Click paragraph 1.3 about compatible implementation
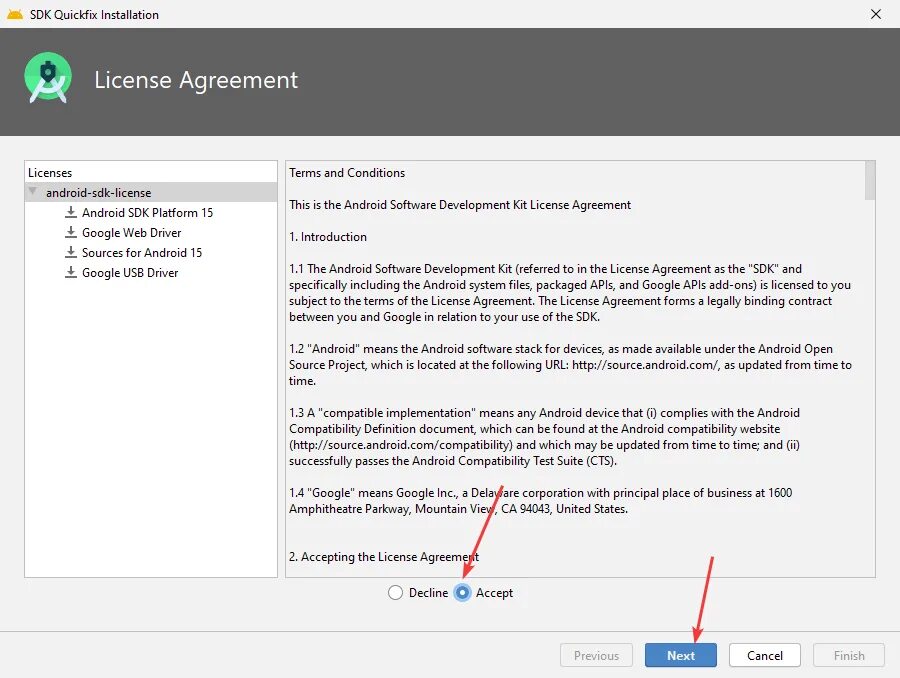The image size is (900, 678). [x=544, y=437]
